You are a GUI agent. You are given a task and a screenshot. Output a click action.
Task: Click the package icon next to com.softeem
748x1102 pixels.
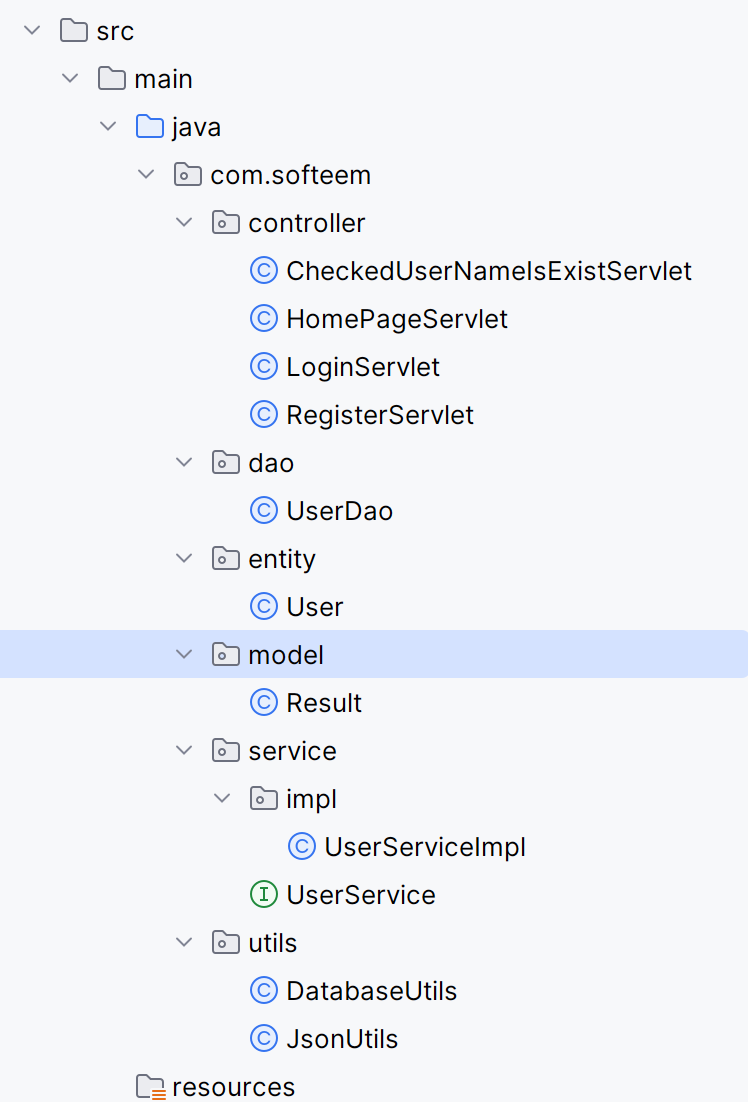(187, 174)
